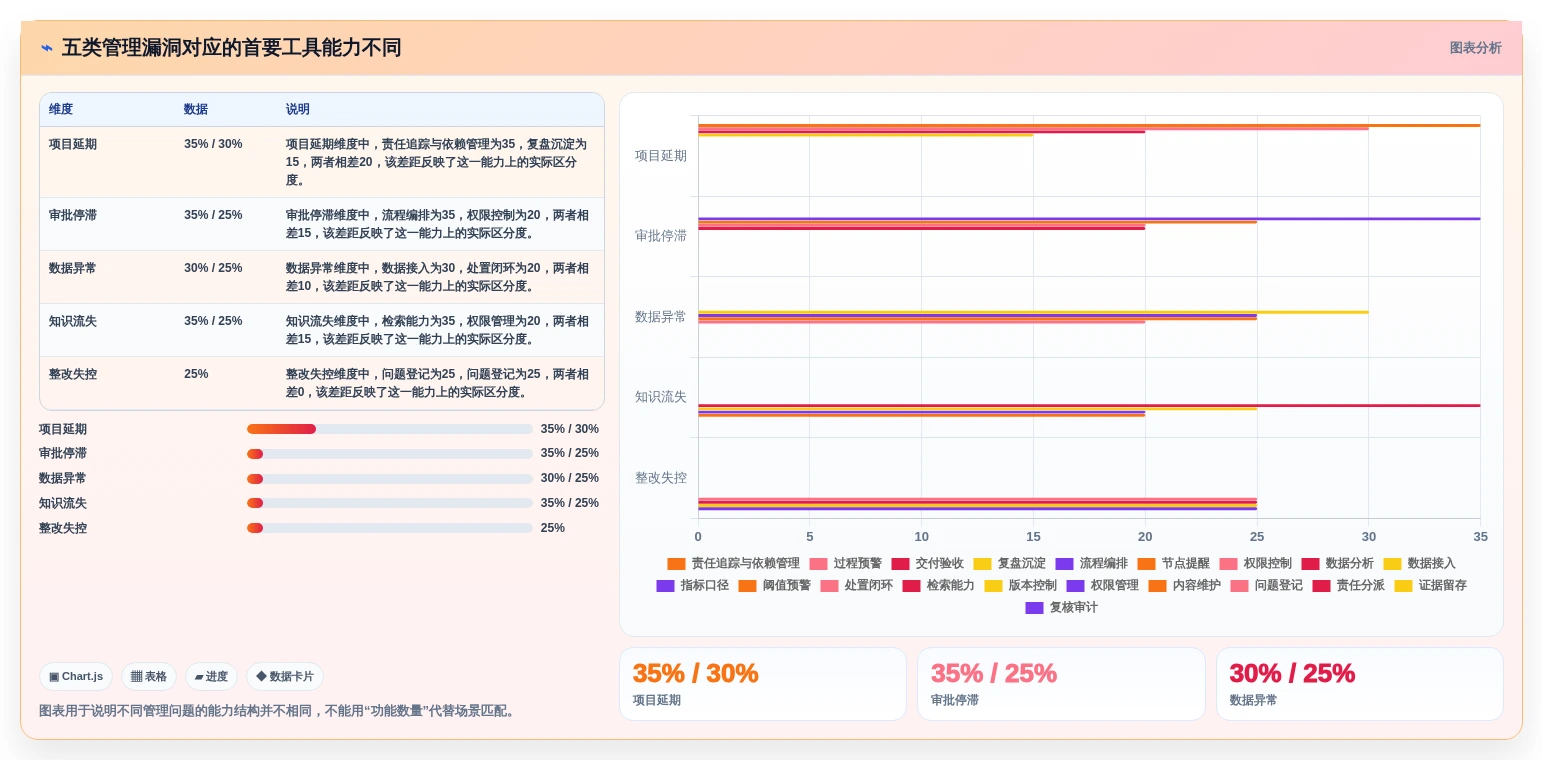The image size is (1543, 760).
Task: Click the footer note about 功能数量
Action: click(277, 711)
